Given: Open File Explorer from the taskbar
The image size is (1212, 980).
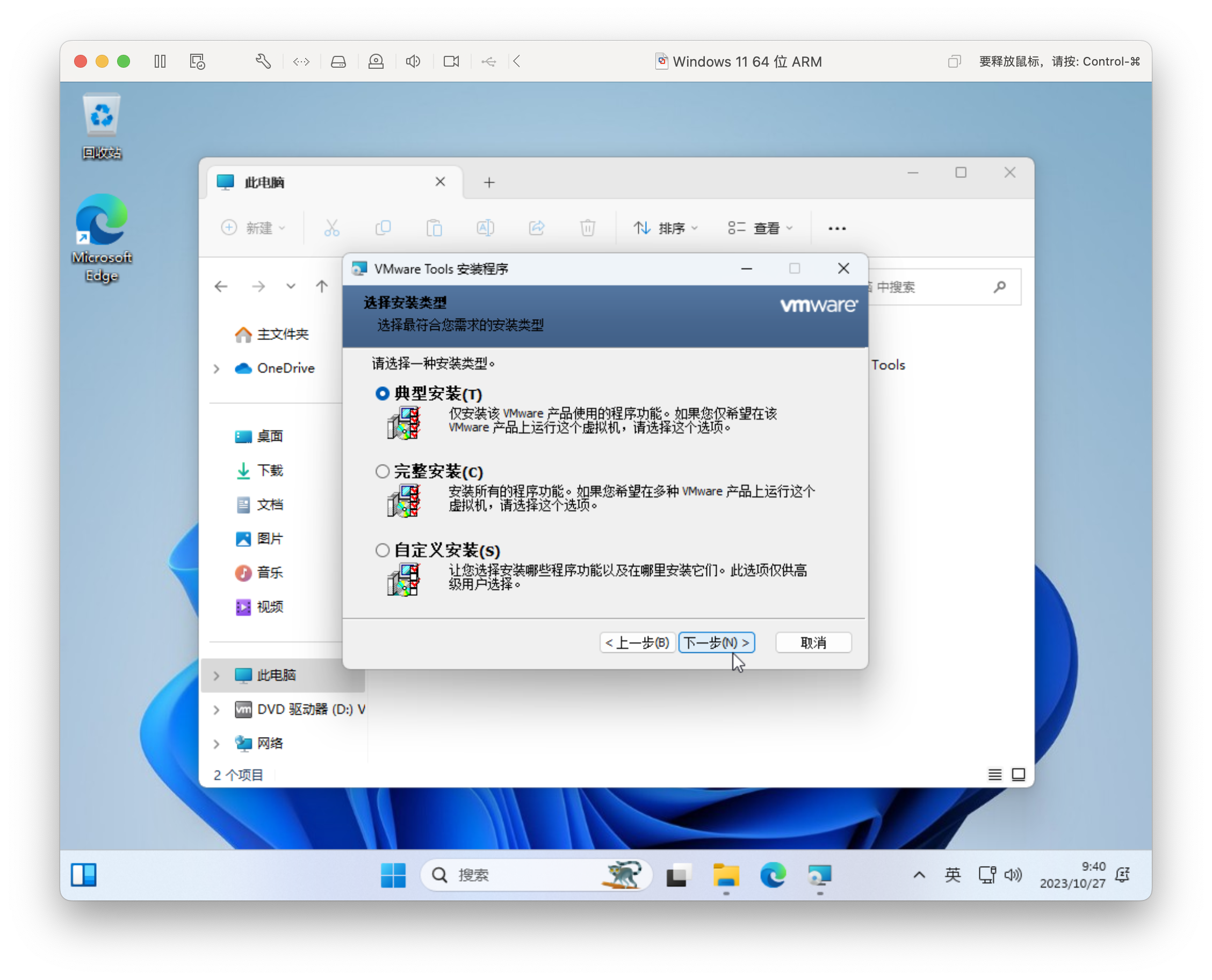Looking at the screenshot, I should (x=725, y=875).
